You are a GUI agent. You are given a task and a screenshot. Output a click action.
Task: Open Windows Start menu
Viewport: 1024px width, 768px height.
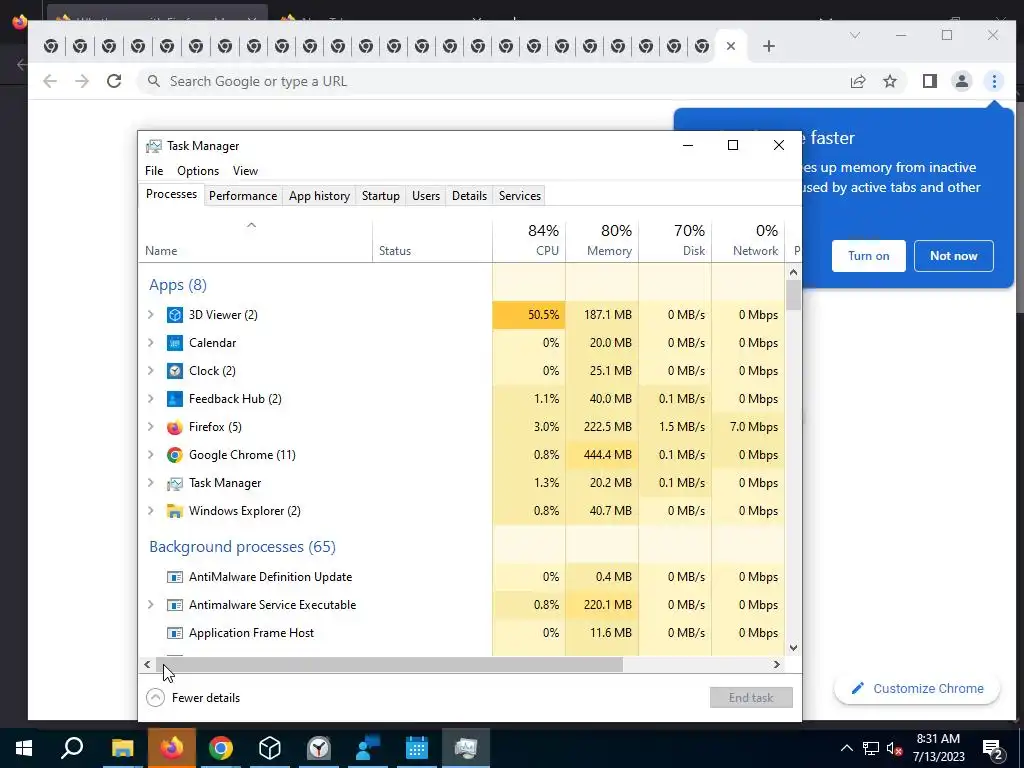(24, 748)
